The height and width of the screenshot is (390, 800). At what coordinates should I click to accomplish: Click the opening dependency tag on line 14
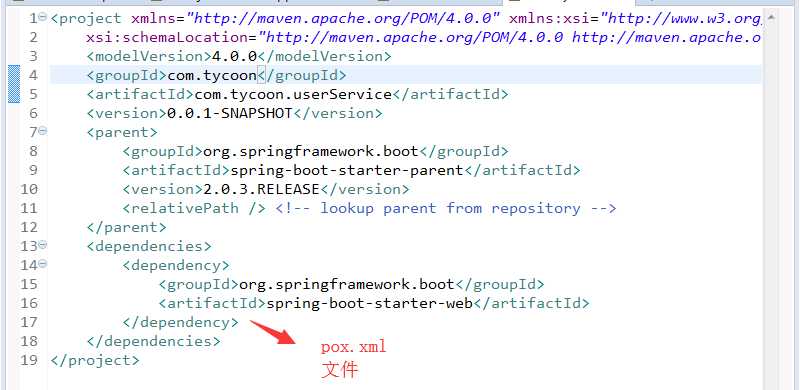click(x=176, y=265)
